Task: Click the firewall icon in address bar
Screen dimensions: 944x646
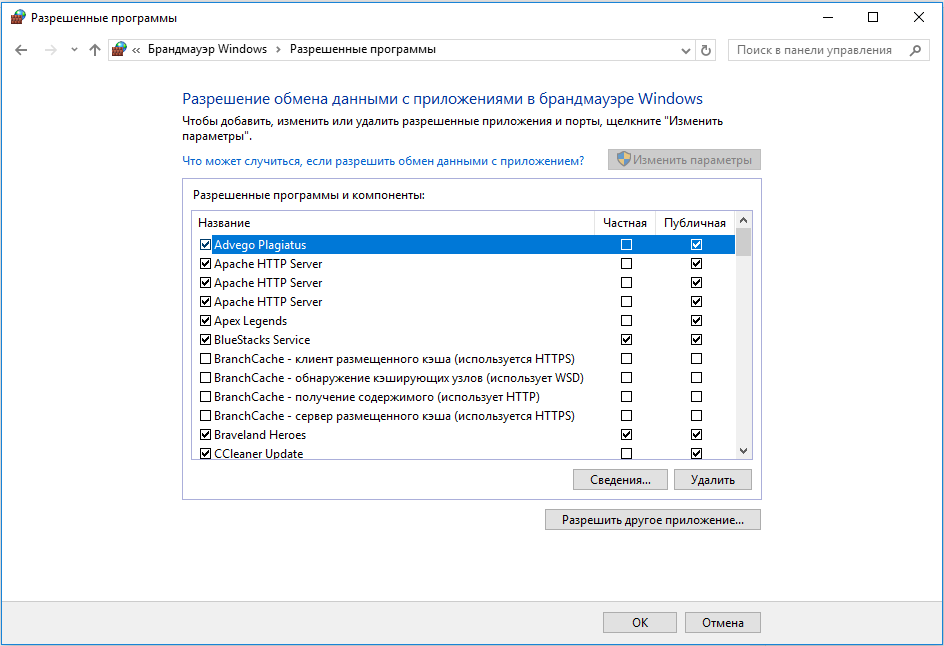Action: tap(119, 49)
